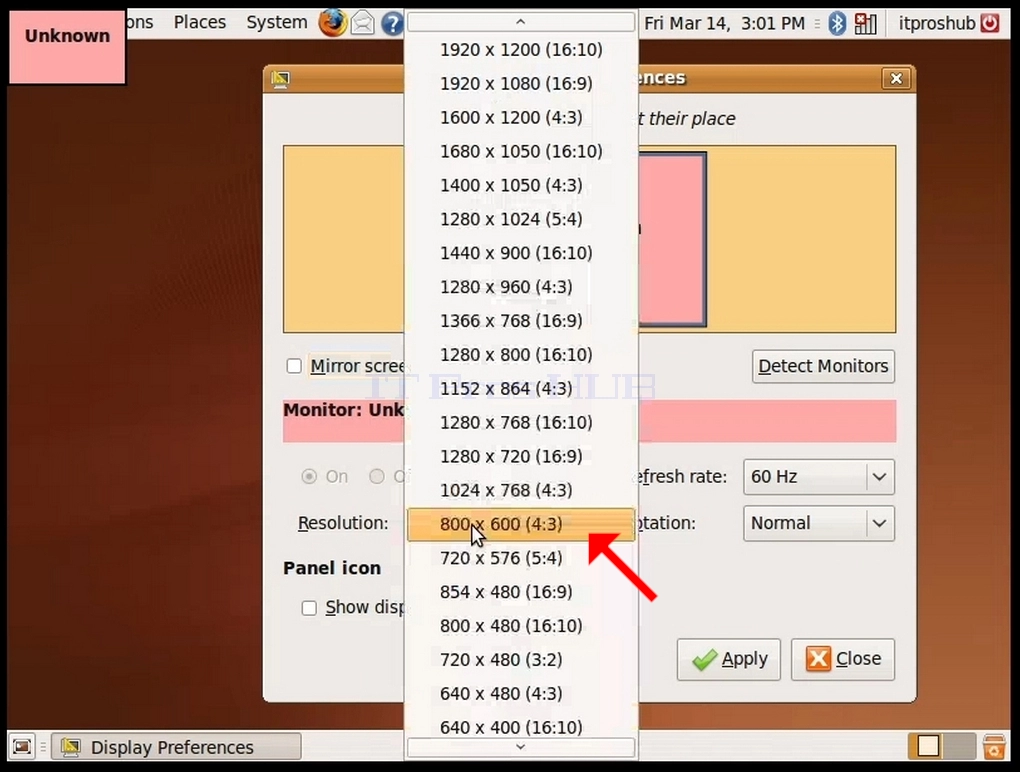This screenshot has height=772, width=1020.
Task: Click the red power button icon
Action: point(990,23)
